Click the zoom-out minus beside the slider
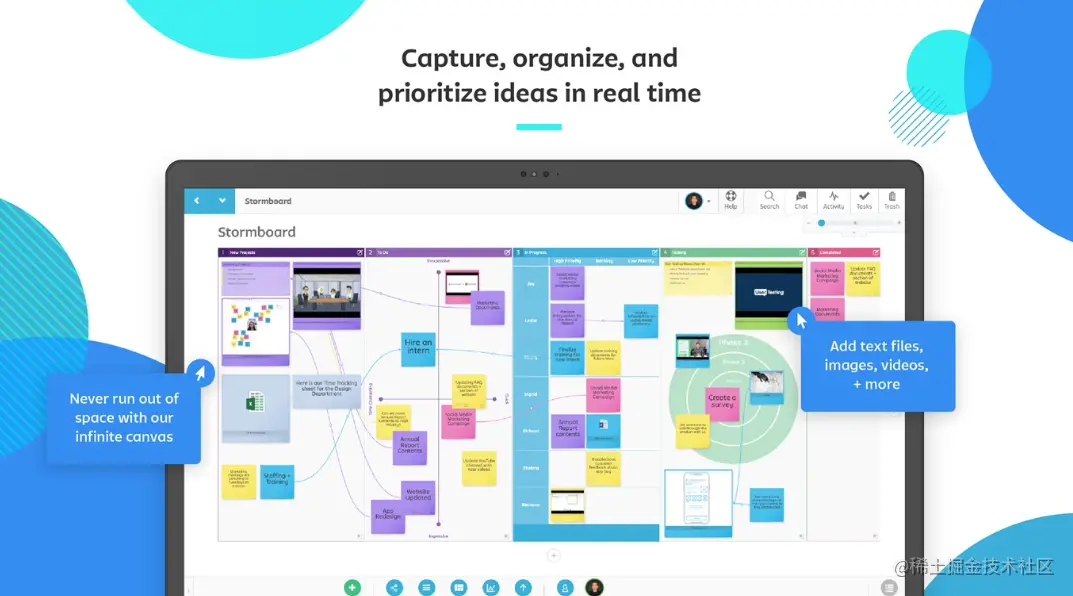Image resolution: width=1073 pixels, height=596 pixels. (809, 223)
